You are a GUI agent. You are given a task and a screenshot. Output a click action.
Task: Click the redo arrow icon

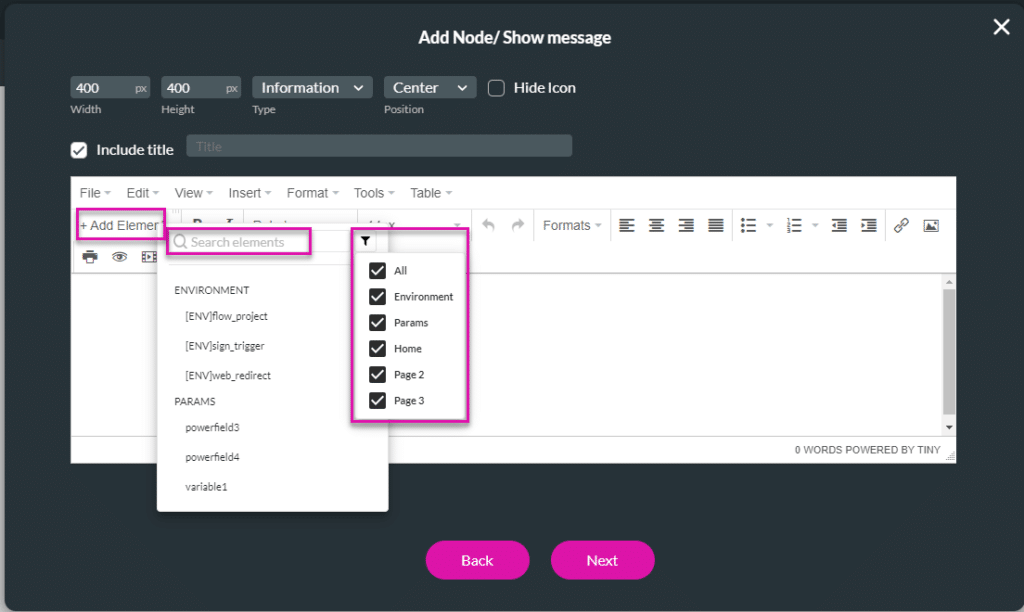point(517,226)
